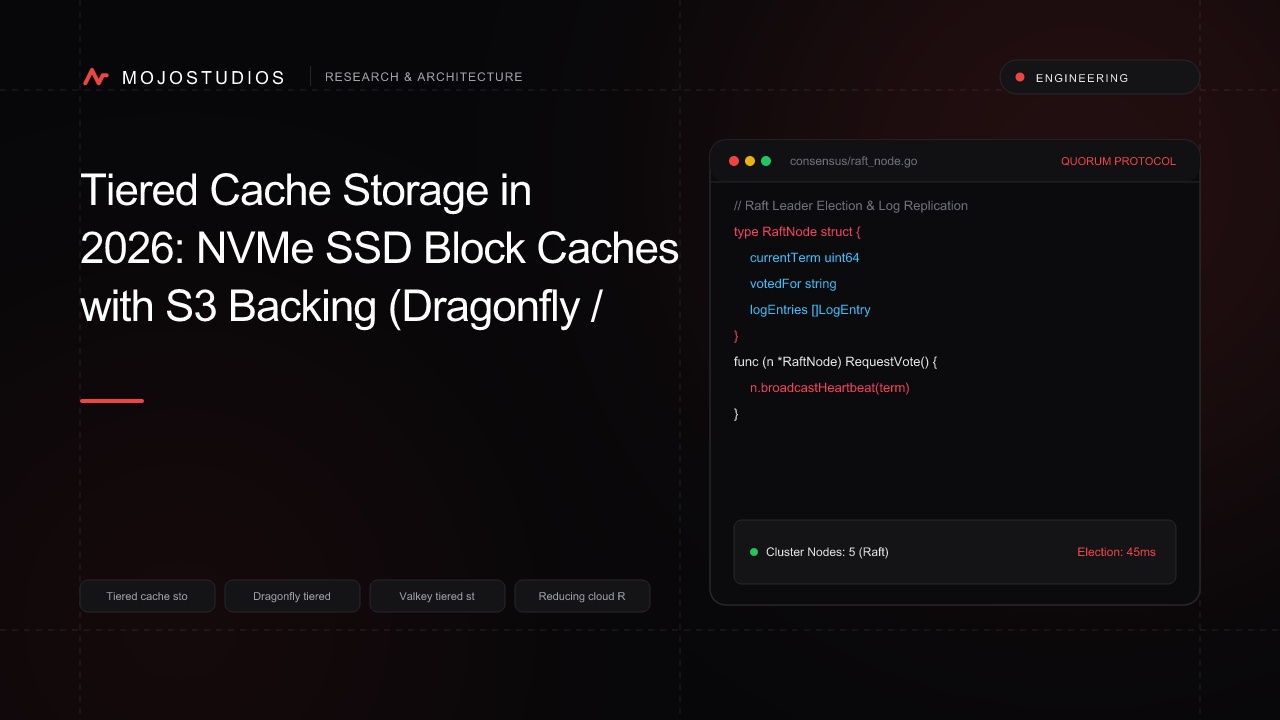Click the green maximize dot on code window

point(766,161)
